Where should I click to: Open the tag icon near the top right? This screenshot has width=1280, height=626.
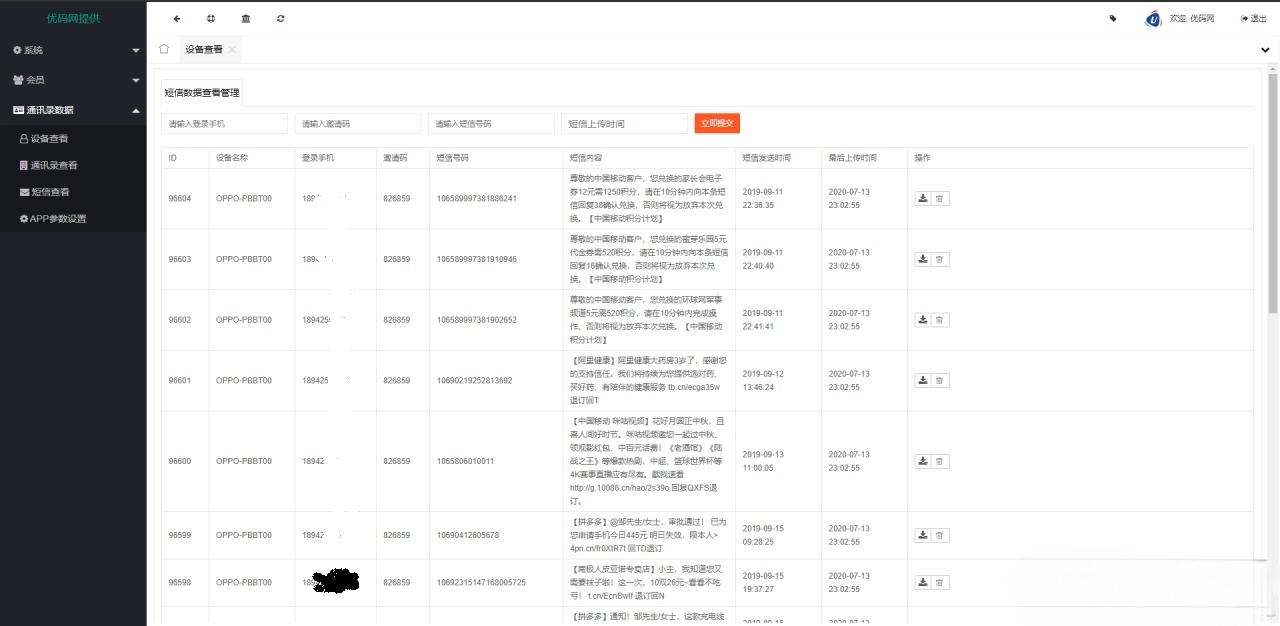pos(1113,18)
